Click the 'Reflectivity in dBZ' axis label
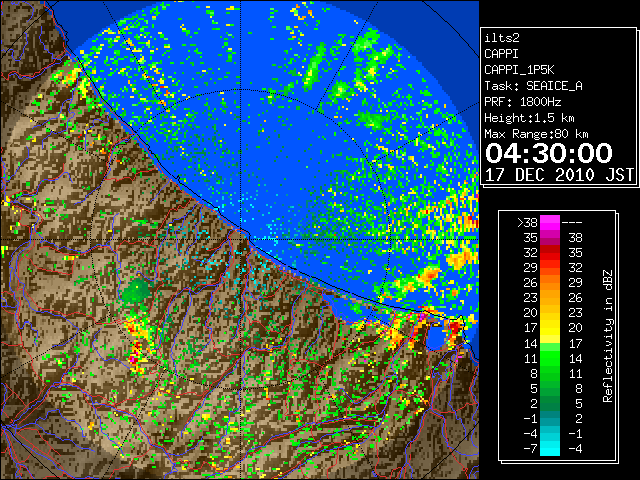The image size is (640, 480). [x=608, y=336]
